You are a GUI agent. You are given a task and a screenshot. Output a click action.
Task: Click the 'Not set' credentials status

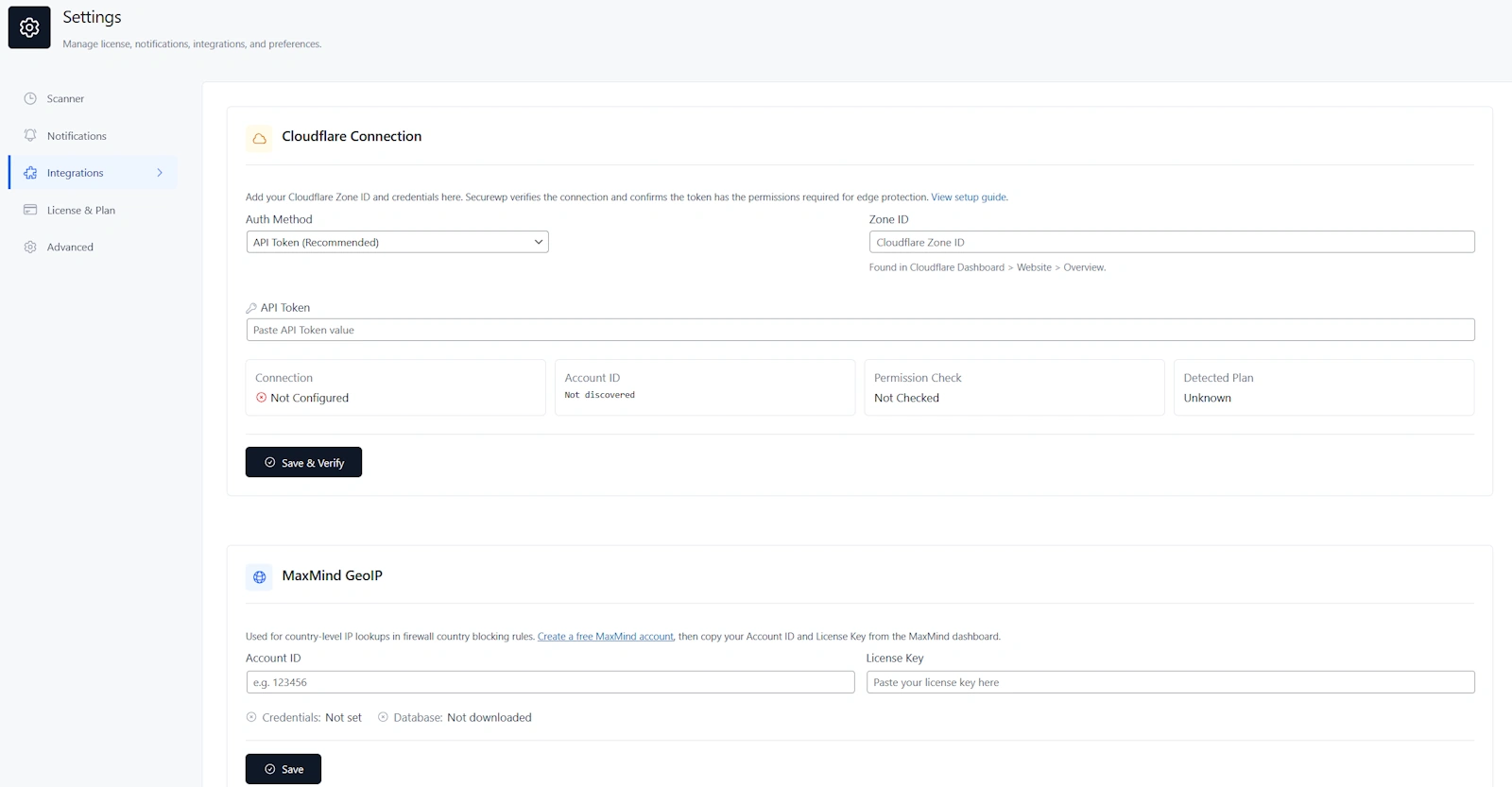click(344, 717)
